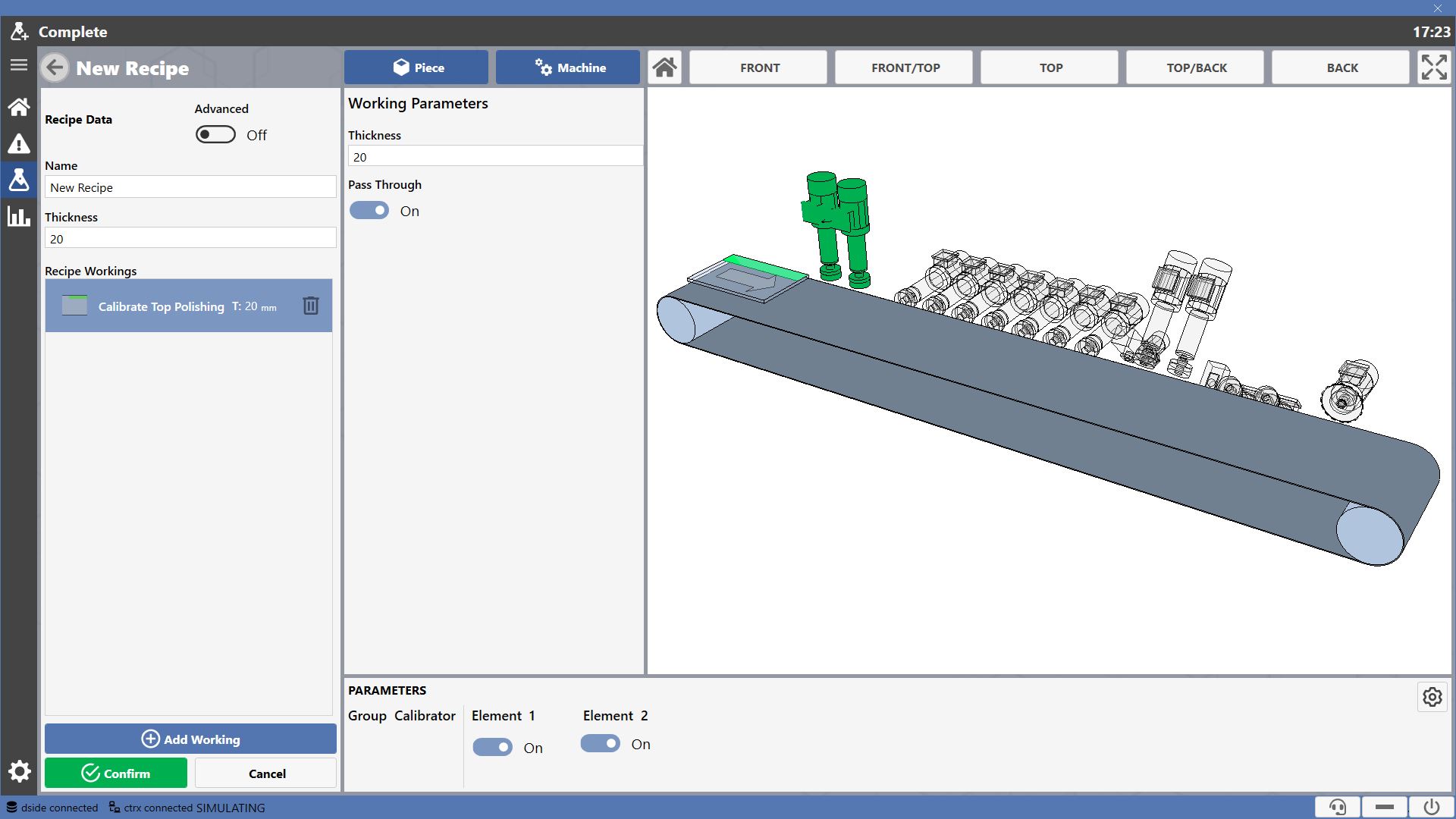Expand 3D view to fullscreen
The height and width of the screenshot is (819, 1456).
[x=1434, y=67]
